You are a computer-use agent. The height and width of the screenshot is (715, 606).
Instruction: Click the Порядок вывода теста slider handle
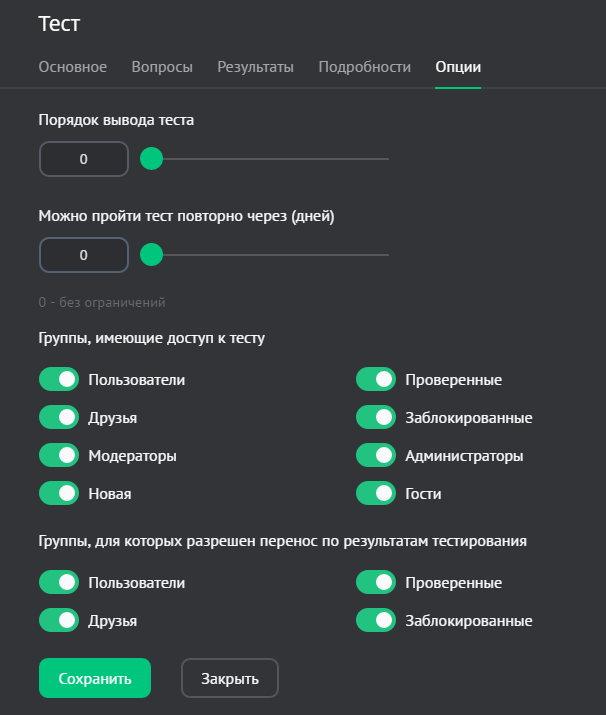[151, 158]
